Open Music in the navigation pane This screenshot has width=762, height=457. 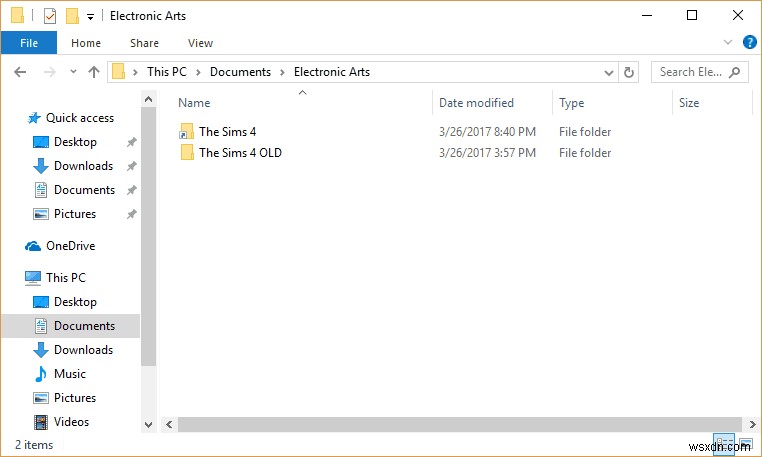[x=69, y=373]
